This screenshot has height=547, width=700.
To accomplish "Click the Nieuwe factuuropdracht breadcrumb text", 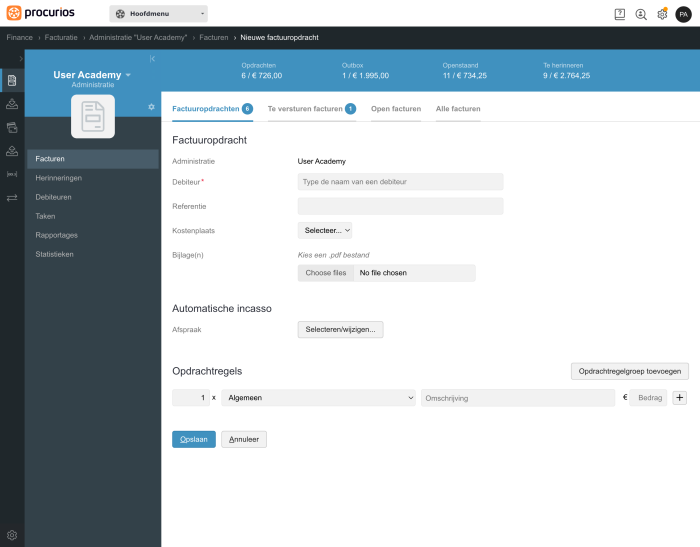I will point(279,38).
